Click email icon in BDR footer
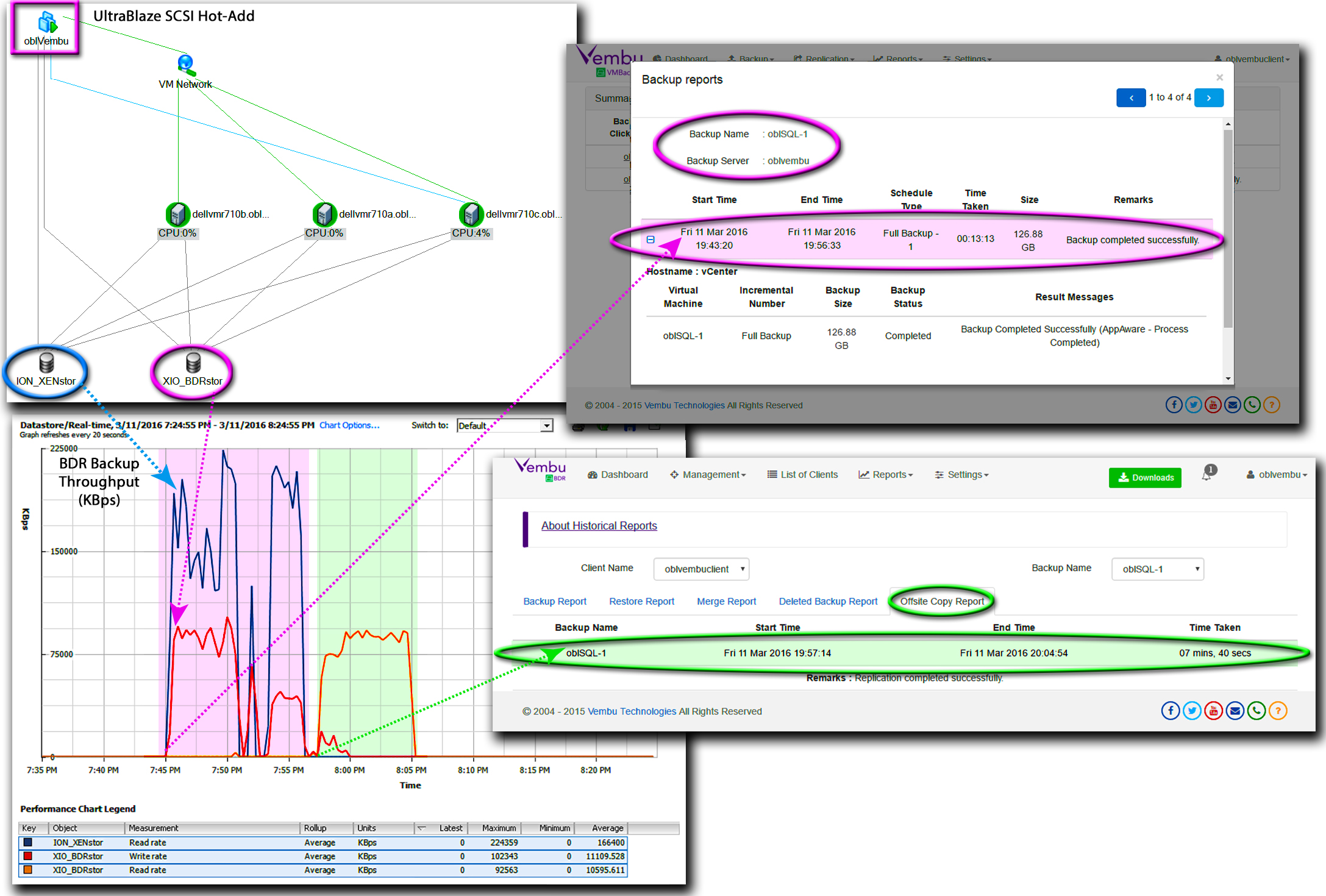This screenshot has height=896, width=1326. 1235,711
